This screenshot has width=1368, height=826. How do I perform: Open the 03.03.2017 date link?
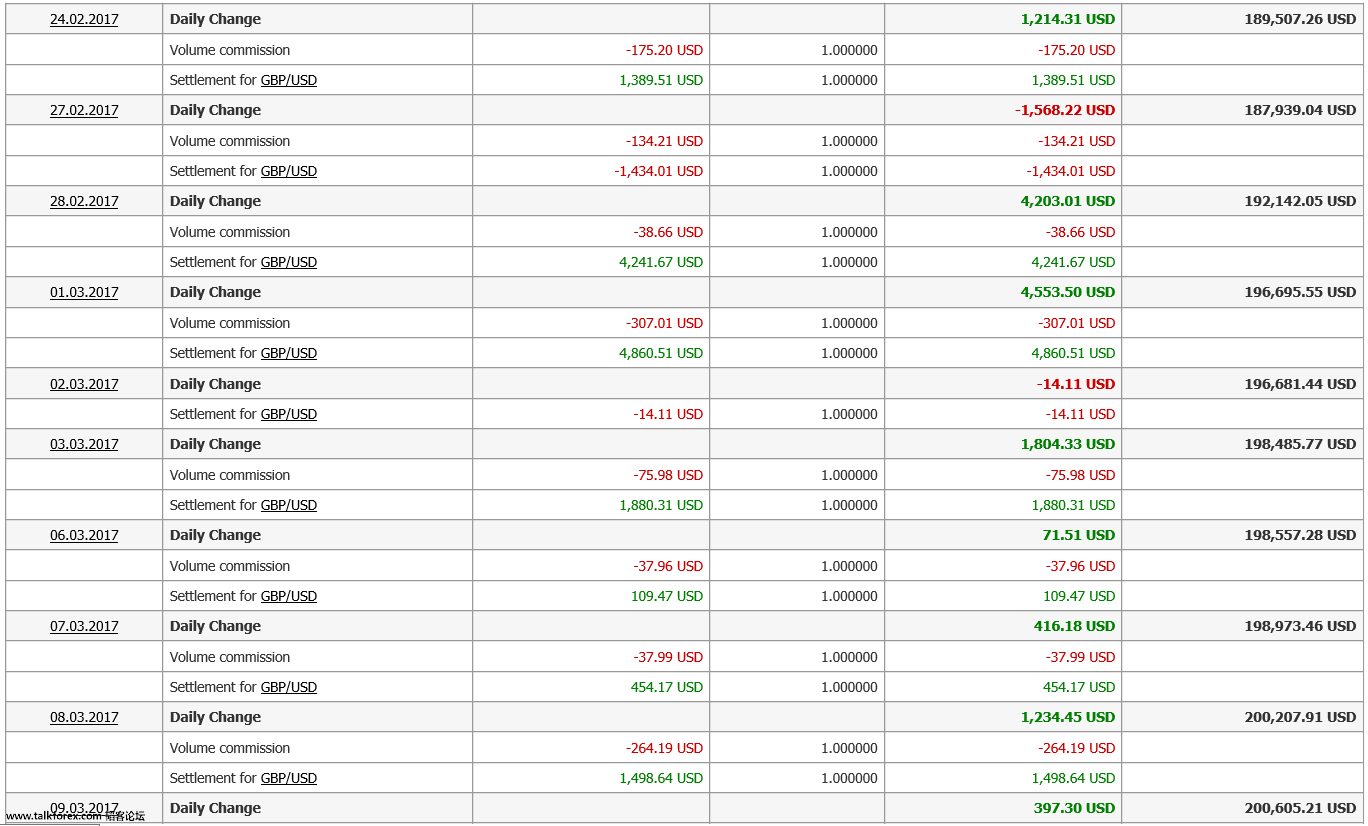click(x=84, y=444)
